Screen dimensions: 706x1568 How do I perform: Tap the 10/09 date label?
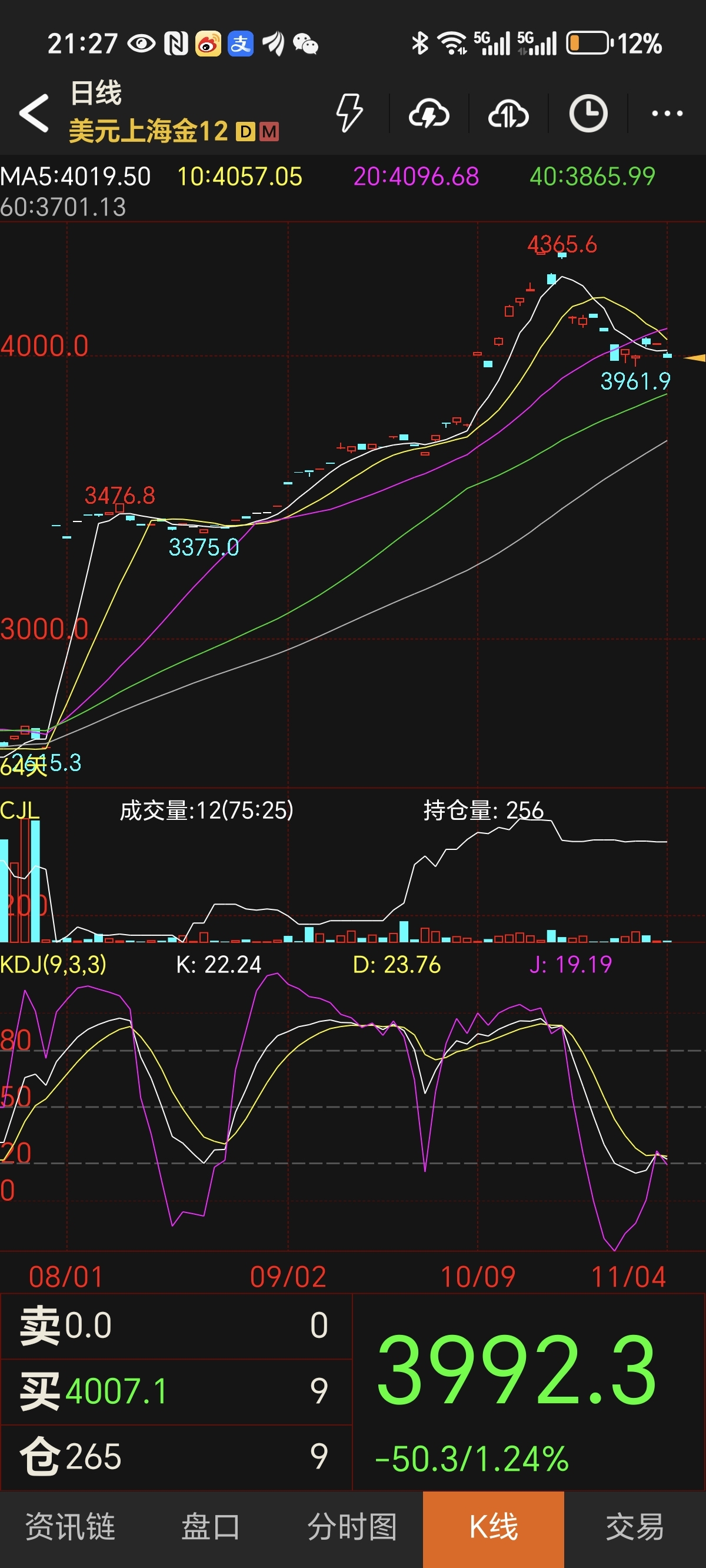point(478,1277)
